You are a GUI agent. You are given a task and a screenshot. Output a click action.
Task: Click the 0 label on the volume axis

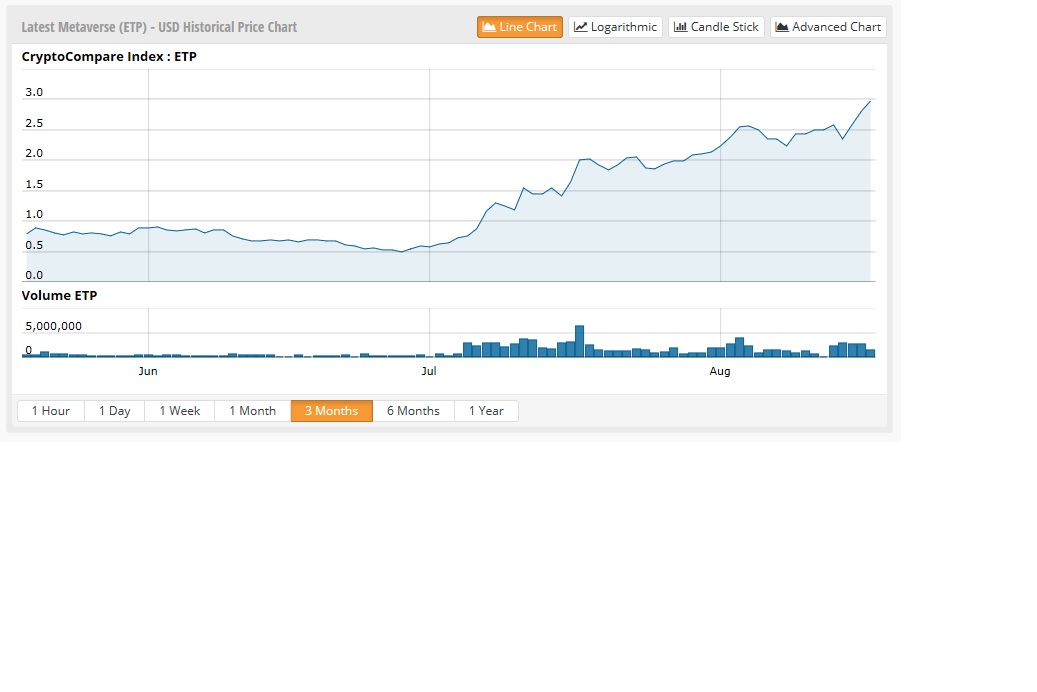(x=28, y=350)
